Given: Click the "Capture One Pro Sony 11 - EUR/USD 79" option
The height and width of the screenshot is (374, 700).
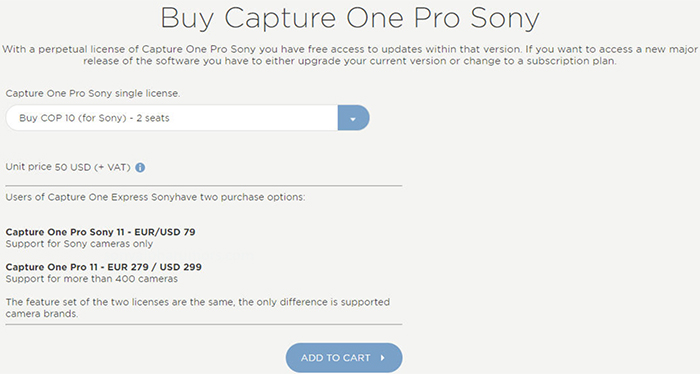Looking at the screenshot, I should [100, 232].
